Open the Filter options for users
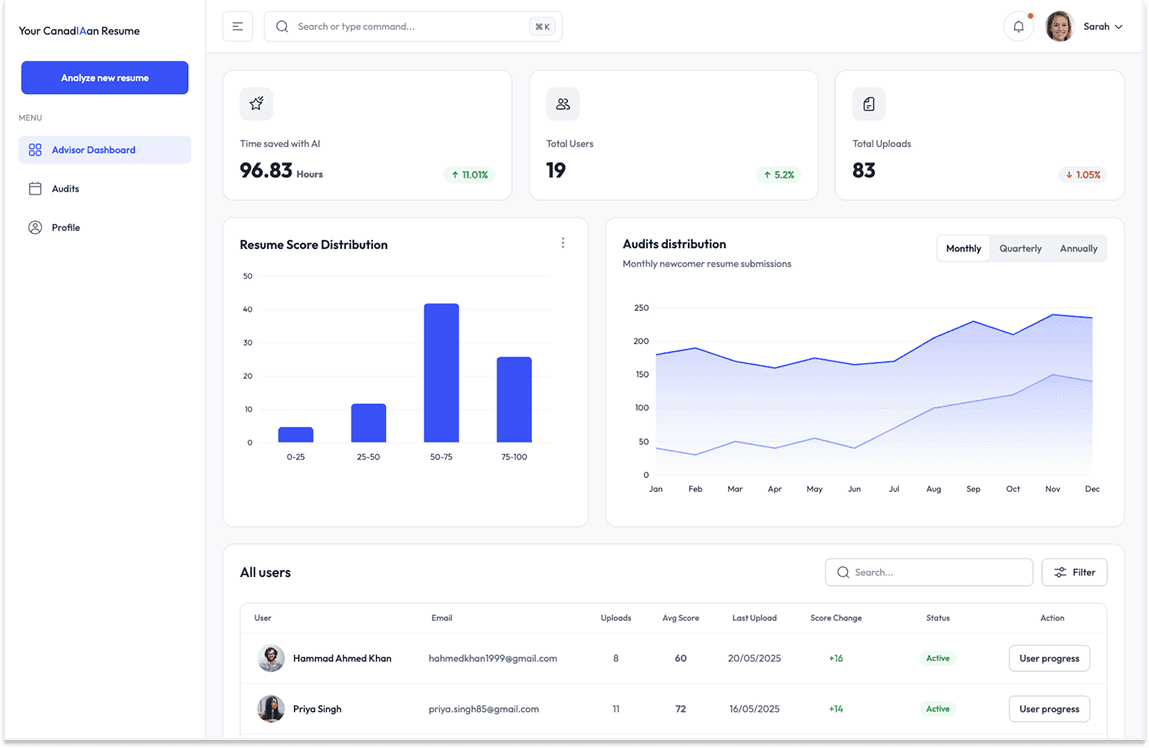This screenshot has width=1149, height=748. point(1074,572)
